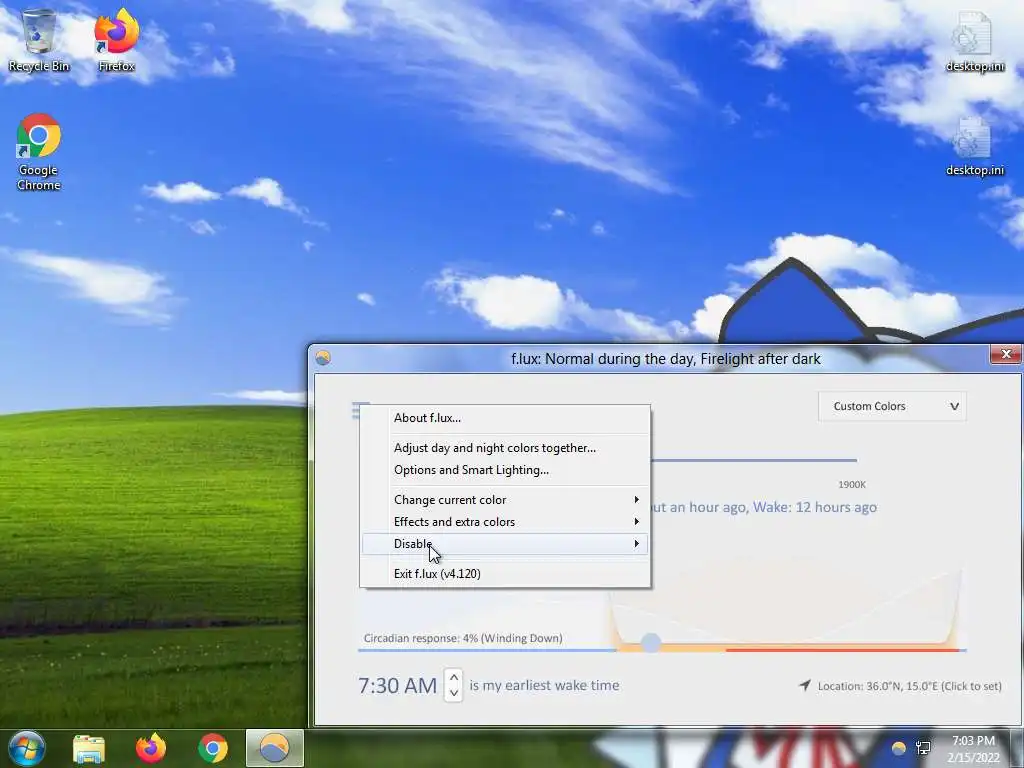Launch Chrome from the taskbar
This screenshot has height=768, width=1024.
pos(213,748)
